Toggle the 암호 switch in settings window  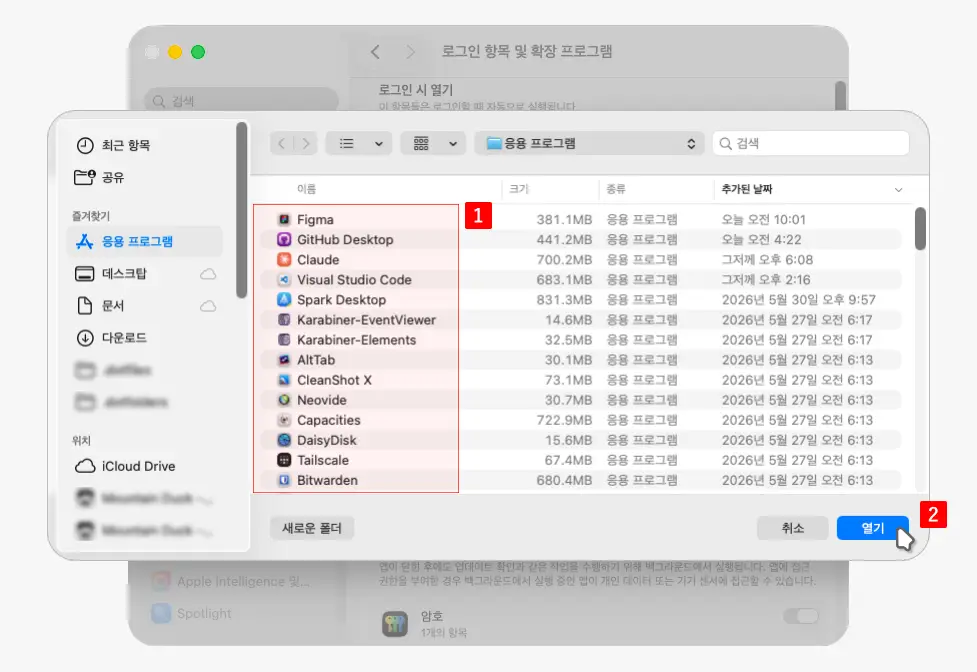[x=801, y=616]
